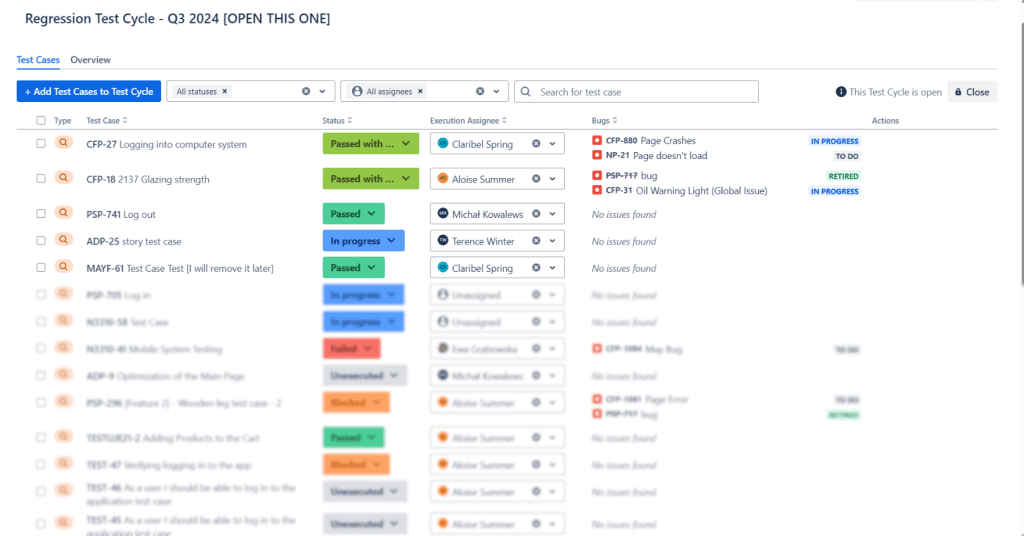Open the Passed with... status dropdown for CFP-27

[x=370, y=144]
